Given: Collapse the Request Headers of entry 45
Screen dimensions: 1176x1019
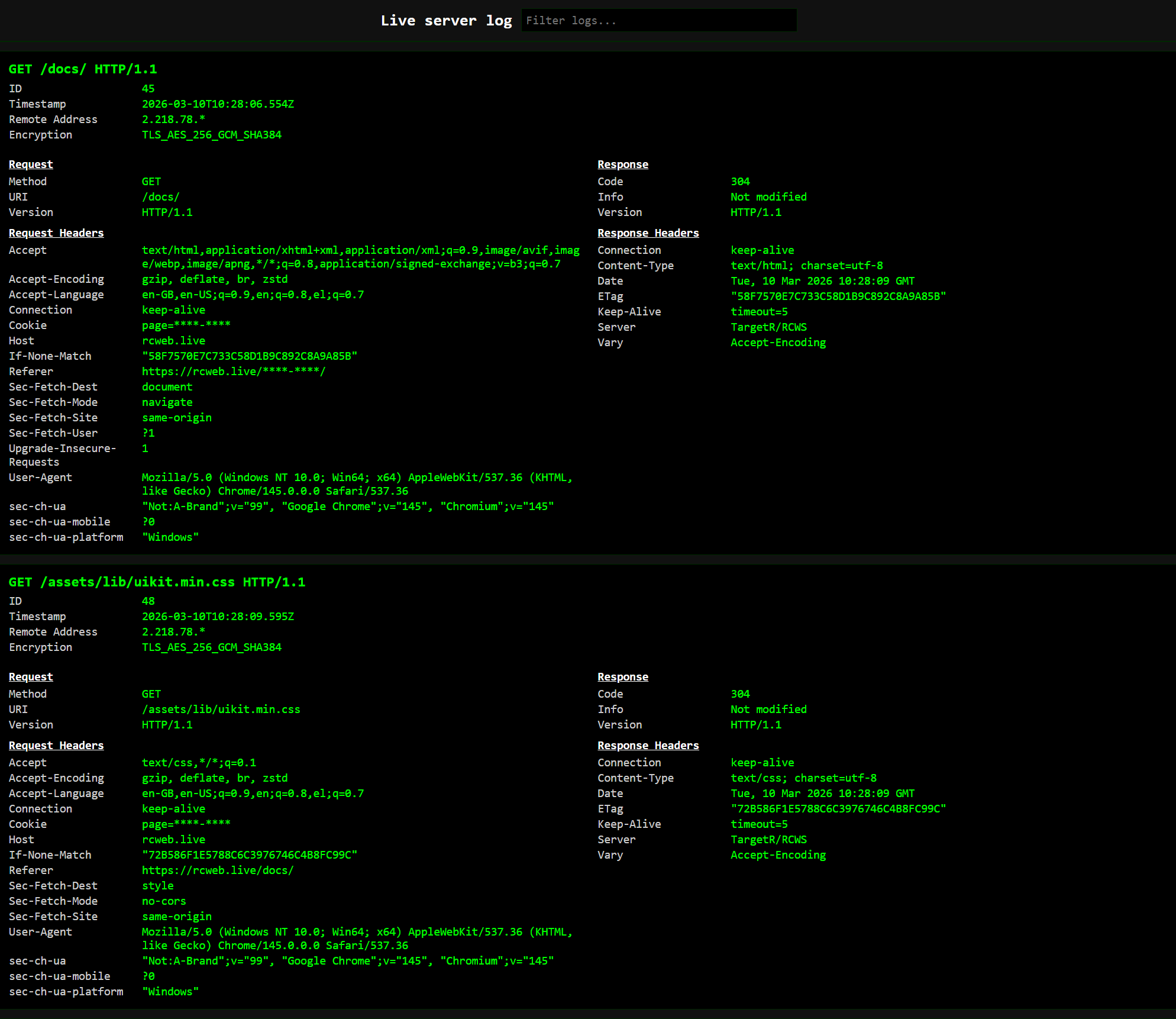Looking at the screenshot, I should [x=56, y=233].
